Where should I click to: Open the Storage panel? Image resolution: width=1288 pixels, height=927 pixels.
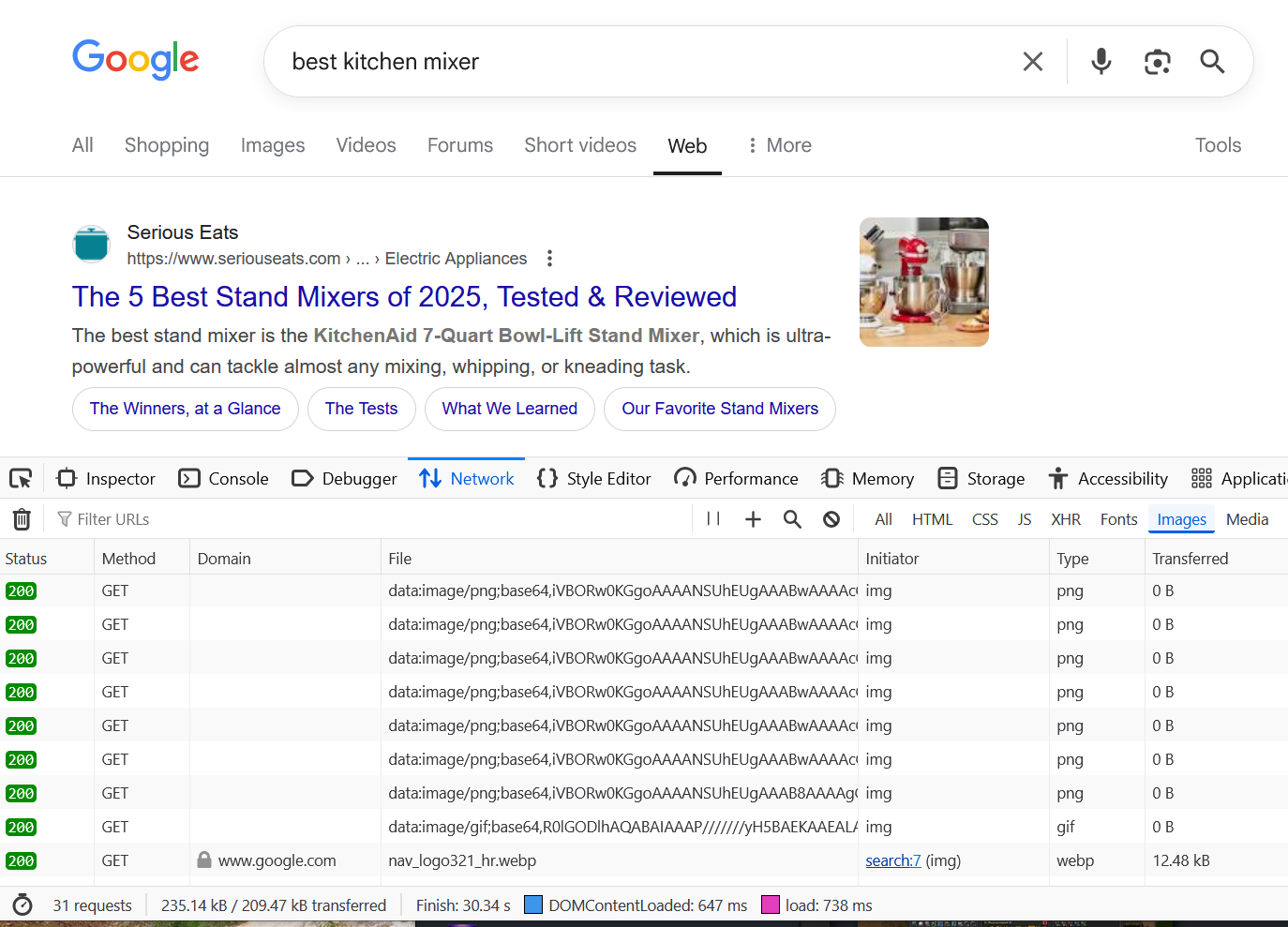tap(981, 479)
